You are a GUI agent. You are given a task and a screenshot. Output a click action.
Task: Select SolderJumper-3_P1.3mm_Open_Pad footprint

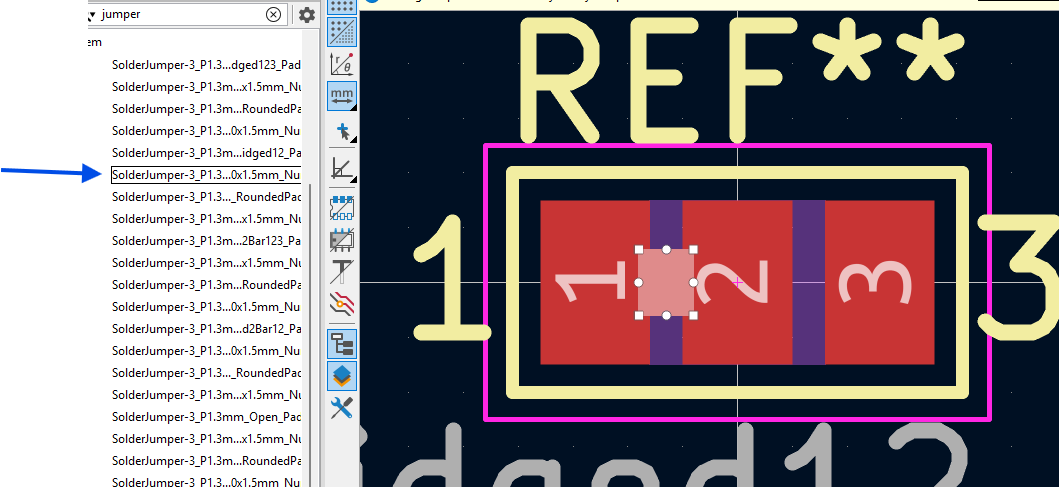(206, 416)
